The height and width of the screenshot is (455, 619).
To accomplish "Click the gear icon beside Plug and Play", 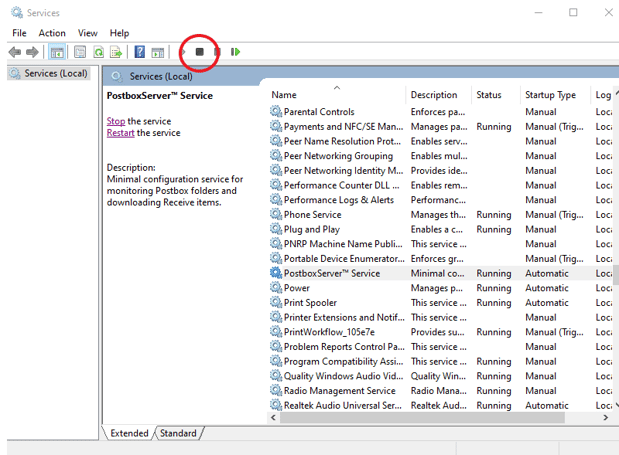I will 276,229.
